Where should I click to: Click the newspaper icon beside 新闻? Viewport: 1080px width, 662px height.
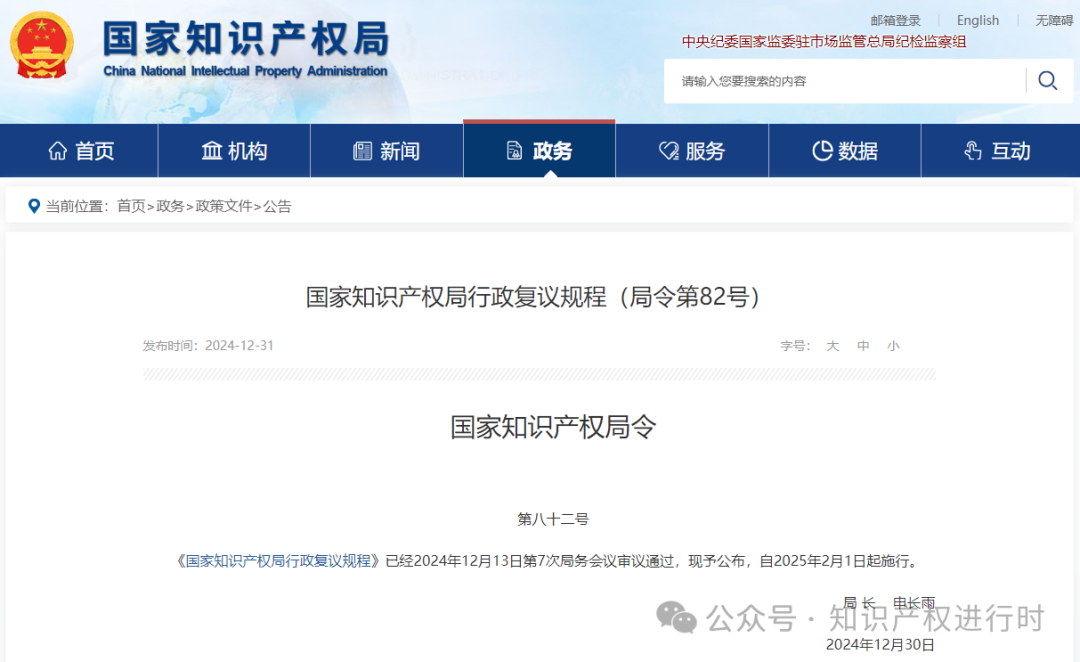point(364,150)
